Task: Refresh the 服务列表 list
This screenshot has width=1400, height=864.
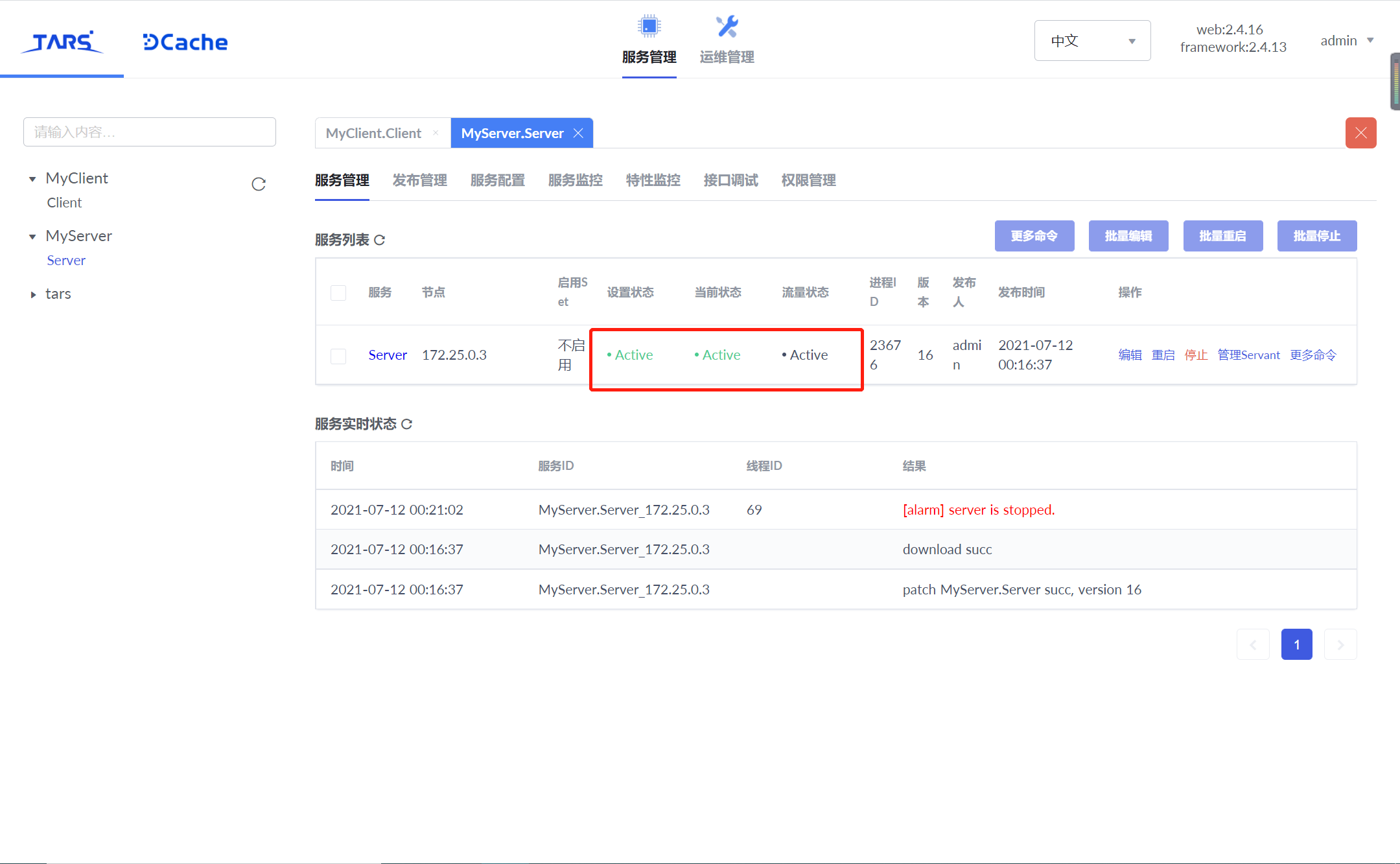Action: (380, 239)
